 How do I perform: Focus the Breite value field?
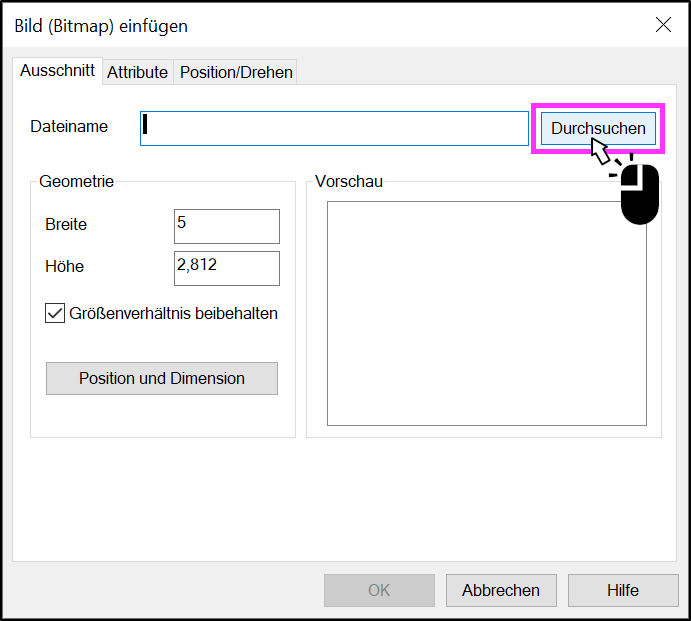point(227,226)
